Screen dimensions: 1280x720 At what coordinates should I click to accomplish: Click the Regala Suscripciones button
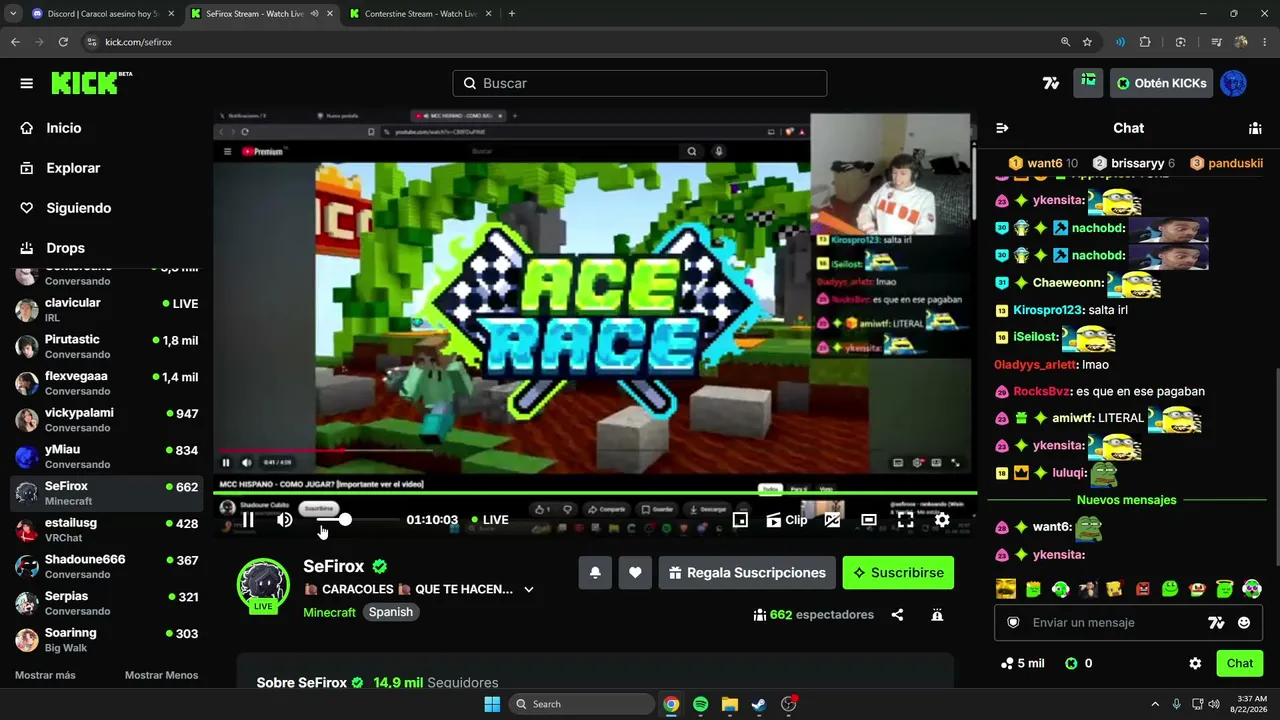(747, 573)
